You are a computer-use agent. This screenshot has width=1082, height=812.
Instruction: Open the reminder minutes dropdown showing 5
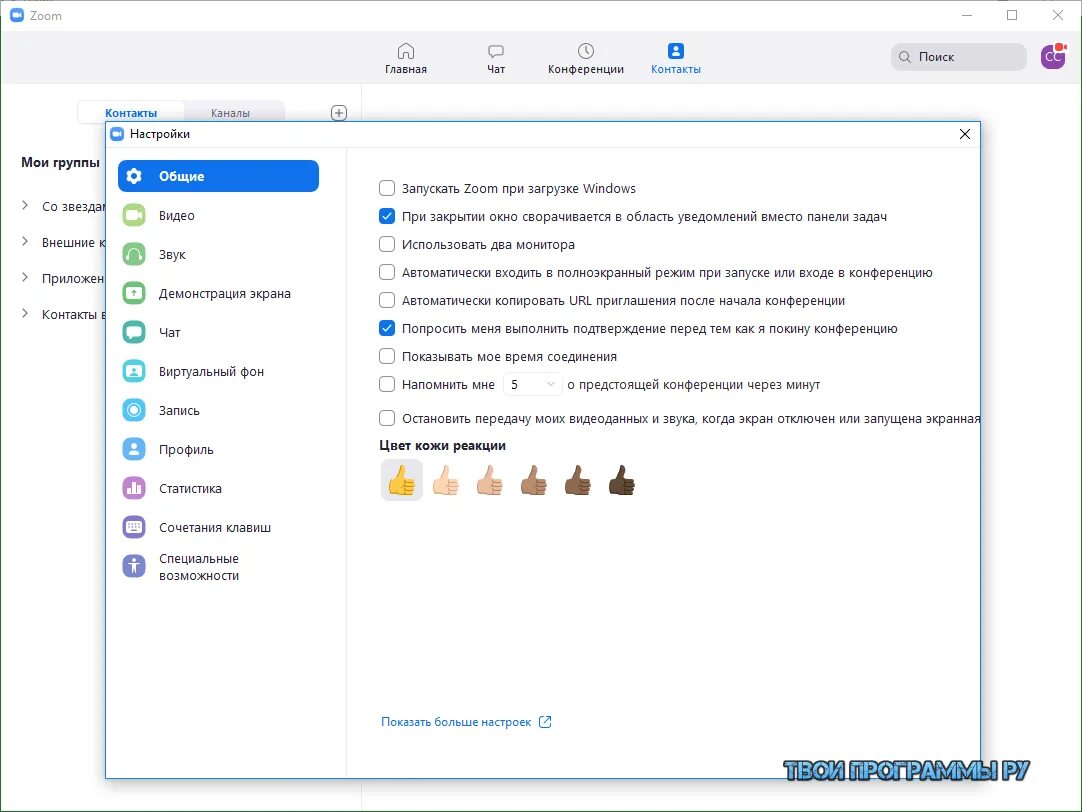coord(532,384)
